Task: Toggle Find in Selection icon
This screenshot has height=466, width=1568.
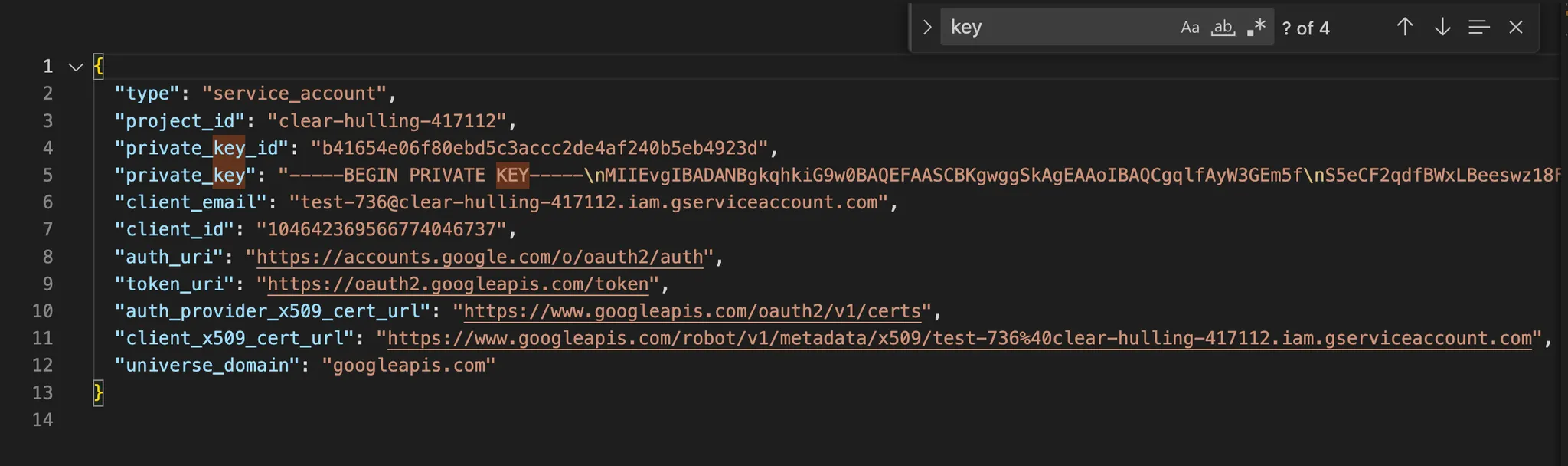Action: pyautogui.click(x=1479, y=28)
